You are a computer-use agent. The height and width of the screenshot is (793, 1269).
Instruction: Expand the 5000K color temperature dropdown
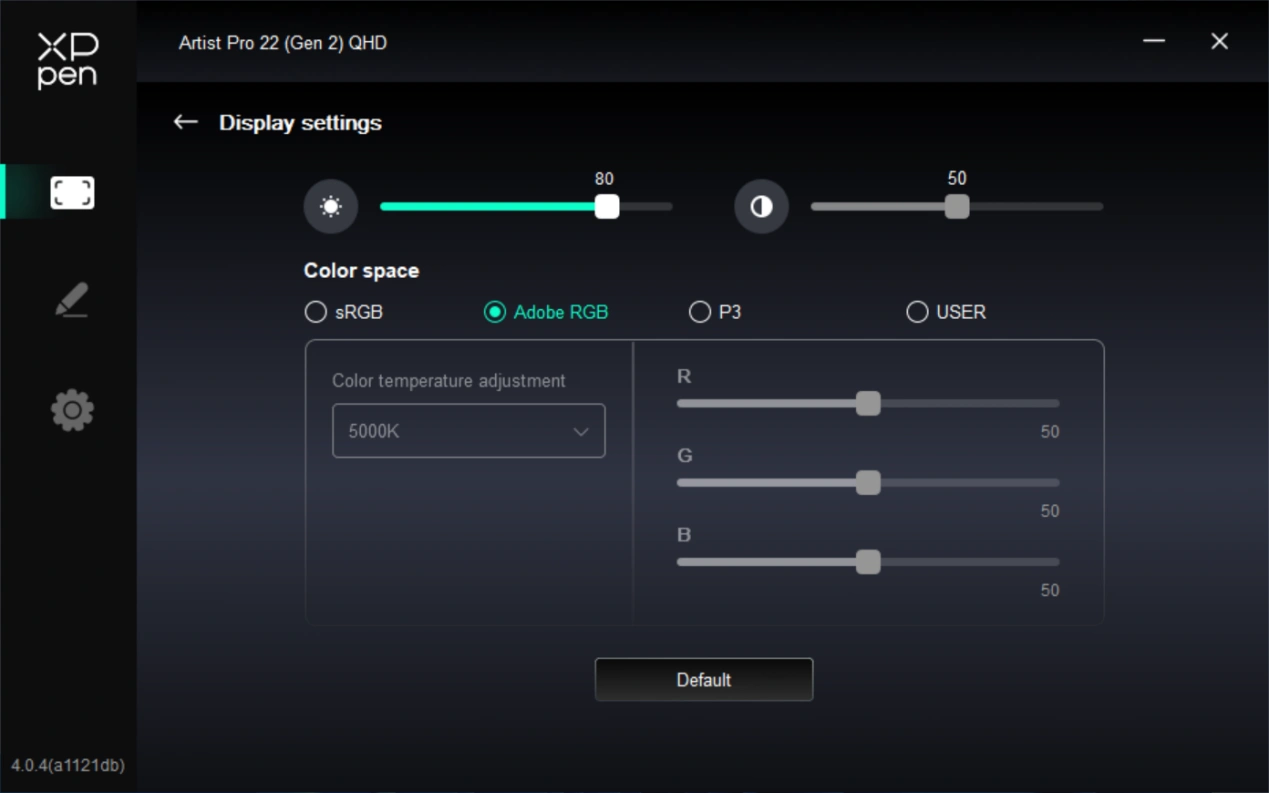point(468,431)
